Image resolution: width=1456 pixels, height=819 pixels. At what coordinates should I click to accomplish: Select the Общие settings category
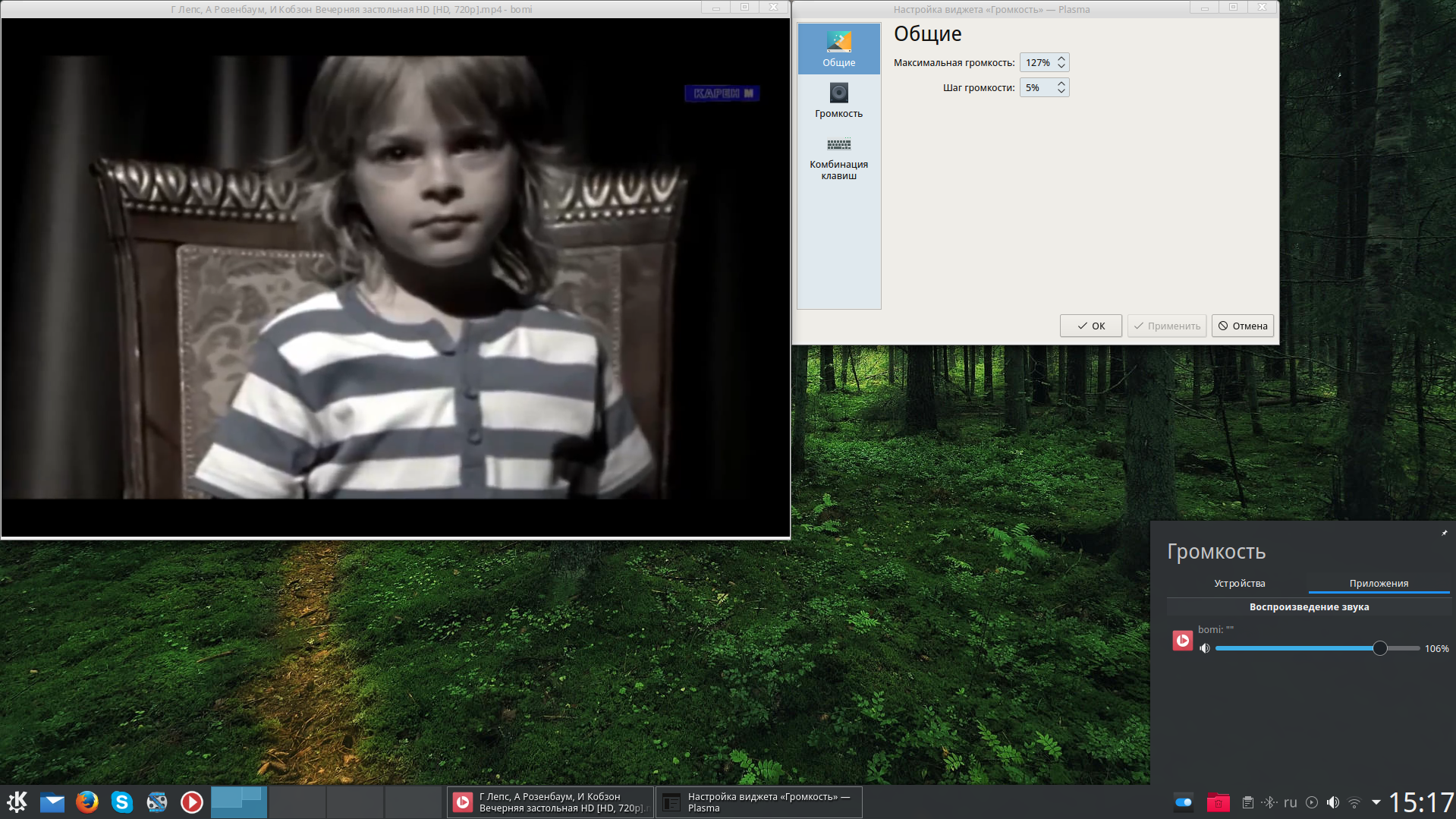point(839,49)
